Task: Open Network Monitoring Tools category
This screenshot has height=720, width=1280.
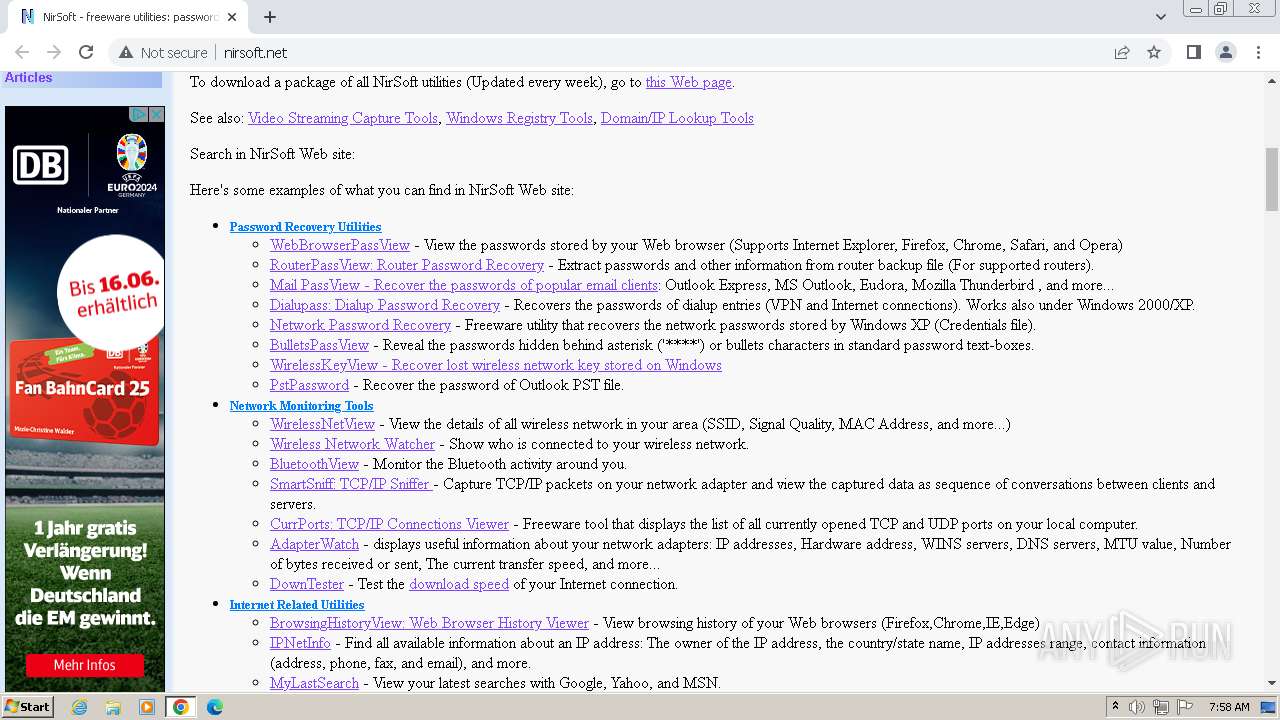Action: pos(301,406)
